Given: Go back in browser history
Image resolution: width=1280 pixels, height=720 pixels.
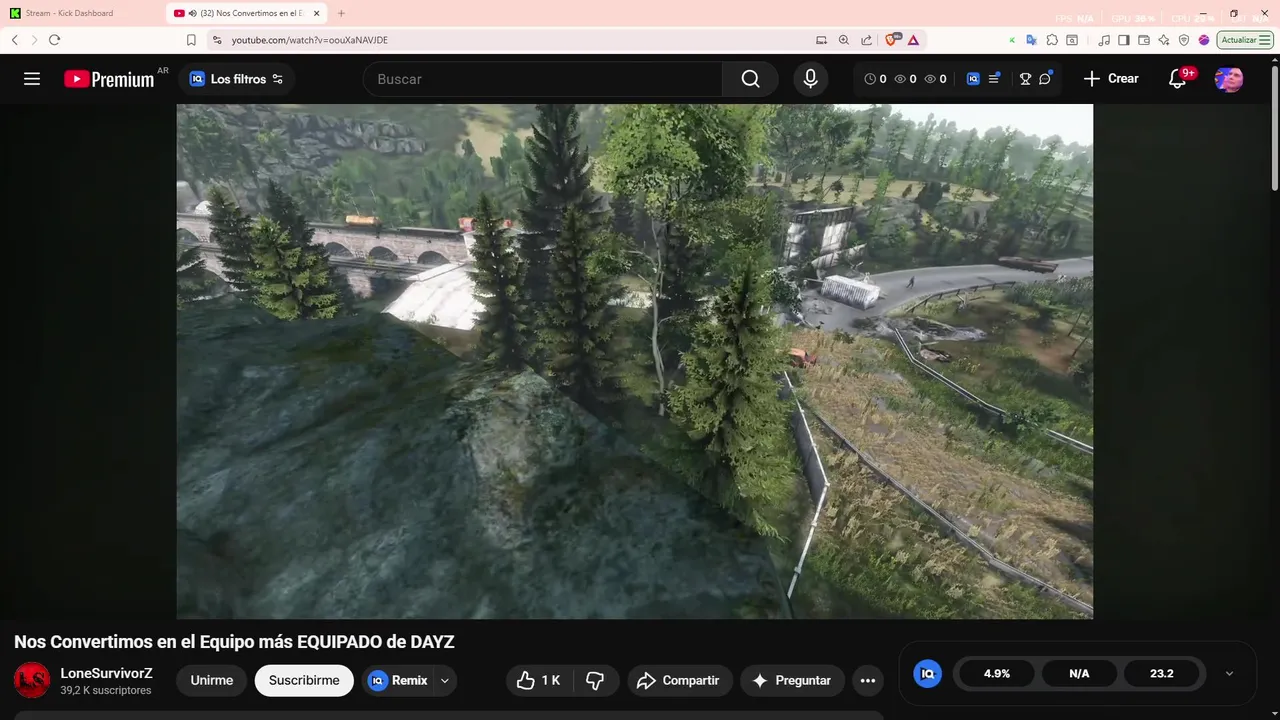Looking at the screenshot, I should (15, 40).
